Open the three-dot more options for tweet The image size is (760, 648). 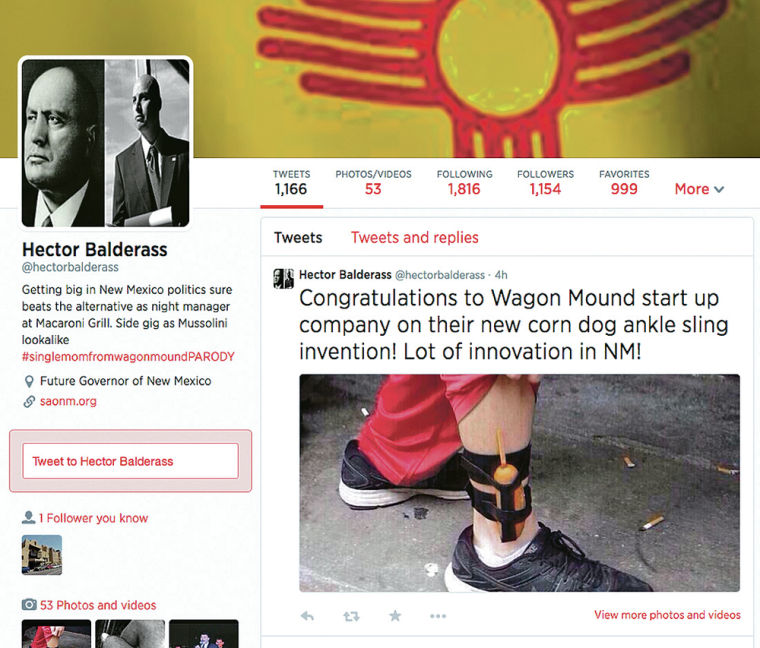(x=438, y=616)
